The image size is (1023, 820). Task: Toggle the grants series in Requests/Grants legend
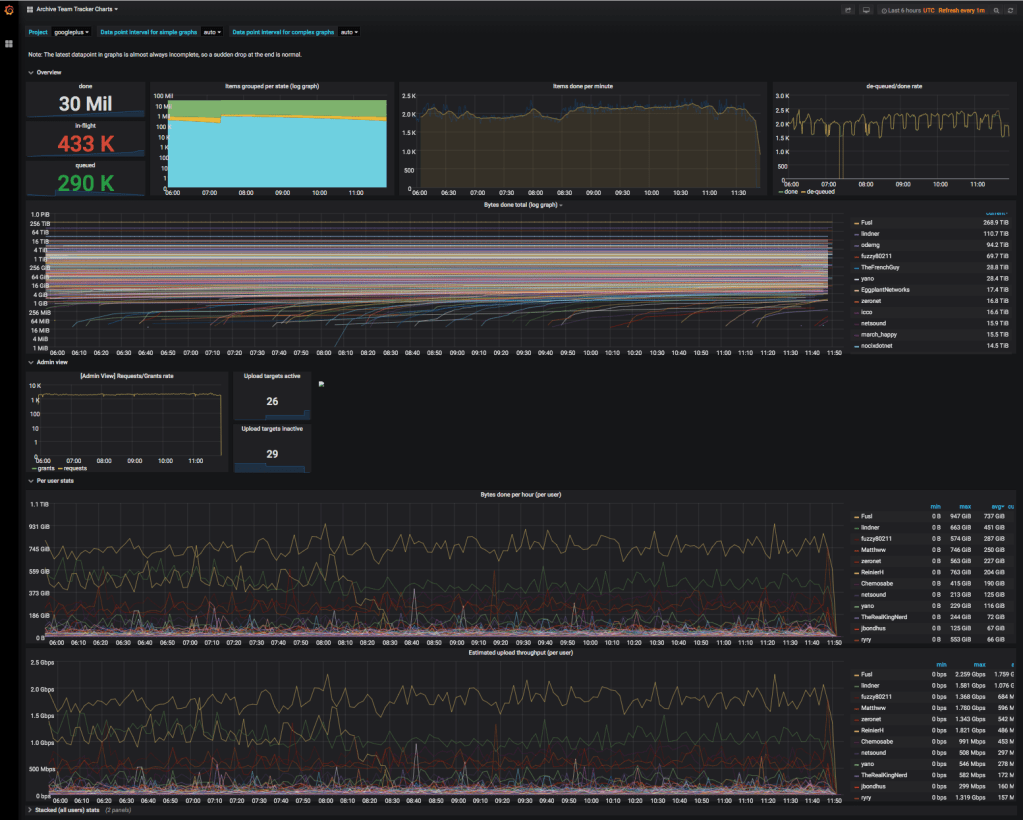coord(45,467)
